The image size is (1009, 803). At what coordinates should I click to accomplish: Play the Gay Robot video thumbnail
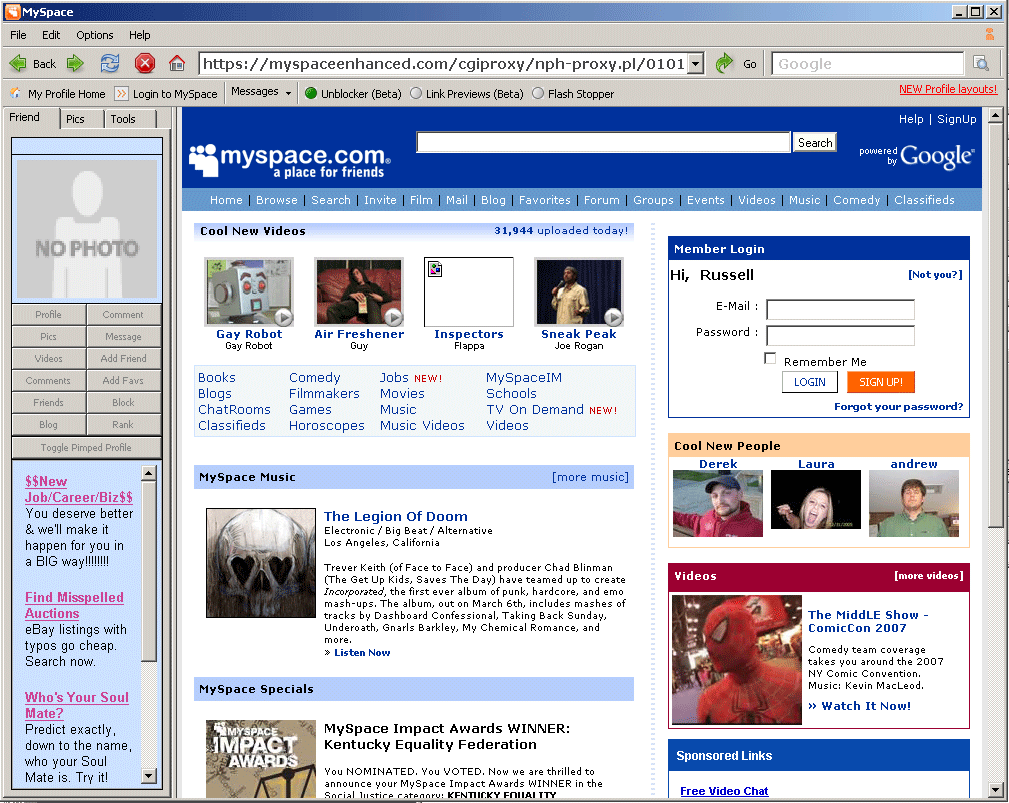[249, 292]
